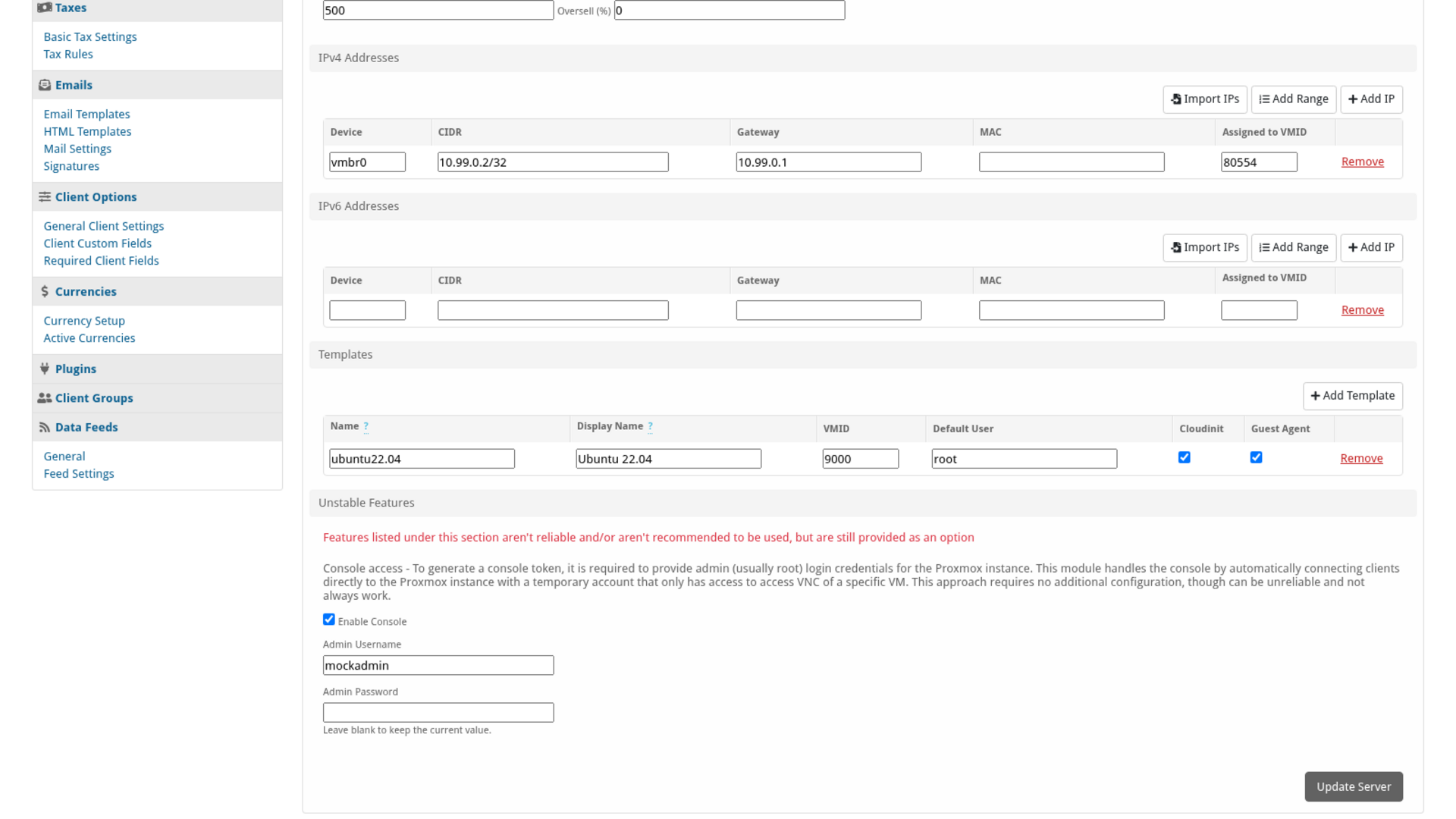The width and height of the screenshot is (1456, 819).
Task: Focus the IPv4 CIDR field 10.99.0.2/32
Action: 553,162
